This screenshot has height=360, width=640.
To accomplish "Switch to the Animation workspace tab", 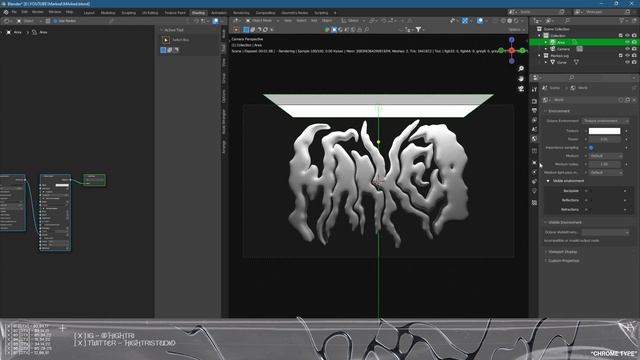I will pos(219,13).
